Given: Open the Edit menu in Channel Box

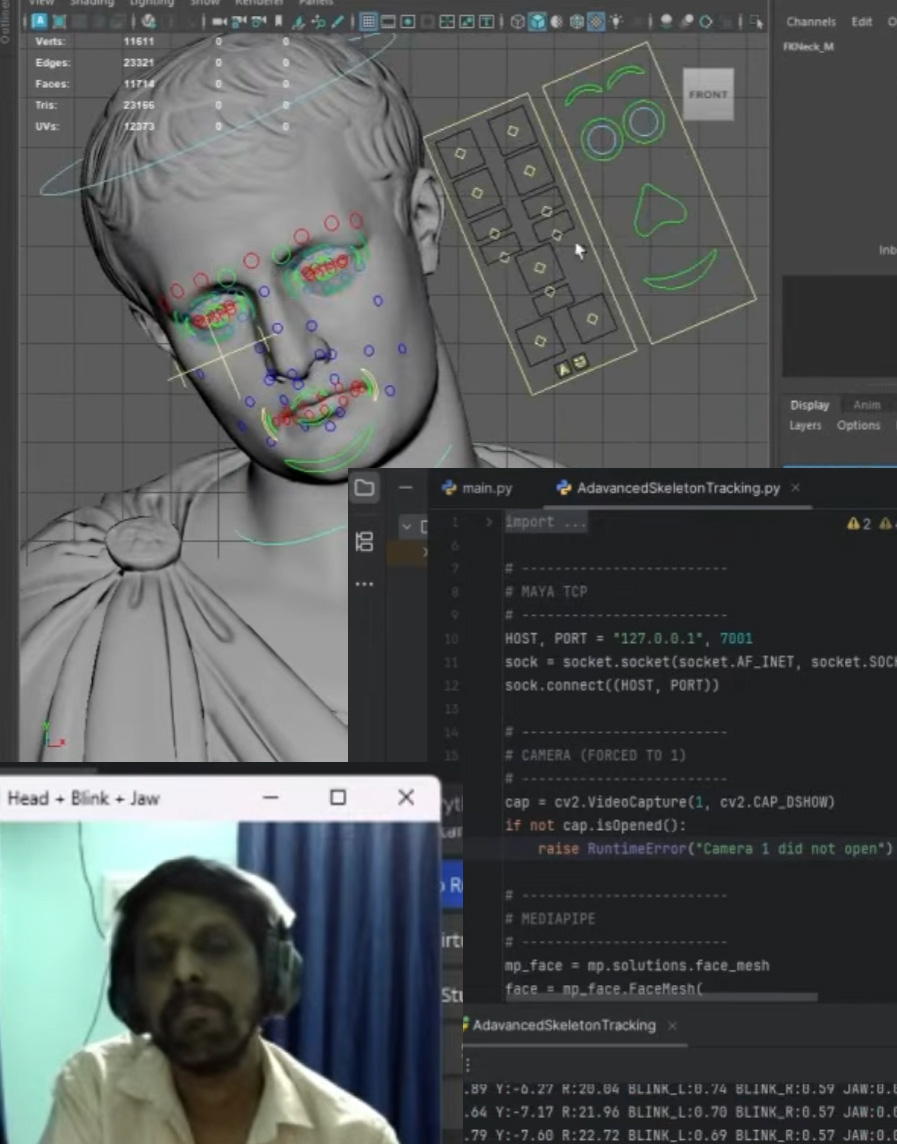Looking at the screenshot, I should coord(861,22).
